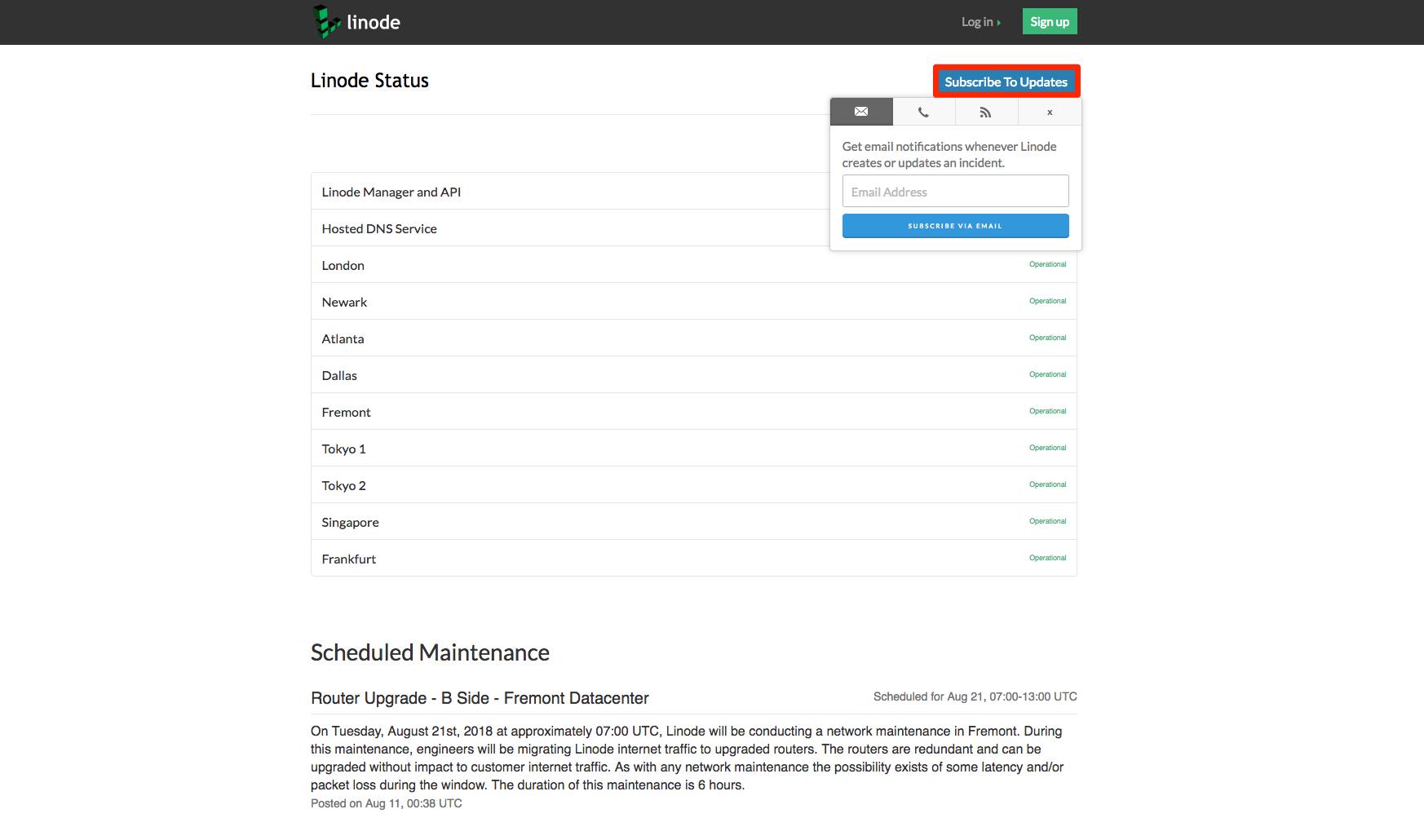Open the London Operational status link
The width and height of the screenshot is (1424, 840).
coord(1046,264)
